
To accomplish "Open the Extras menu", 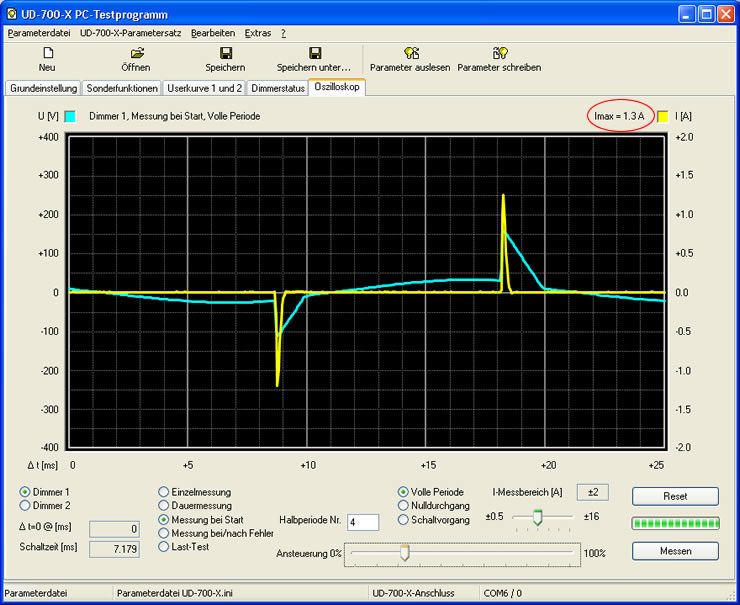I will (x=258, y=33).
